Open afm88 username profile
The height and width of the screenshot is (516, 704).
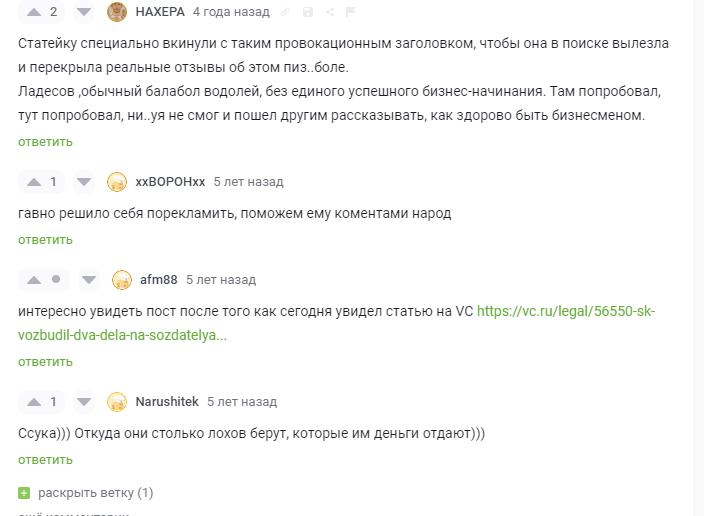point(158,280)
